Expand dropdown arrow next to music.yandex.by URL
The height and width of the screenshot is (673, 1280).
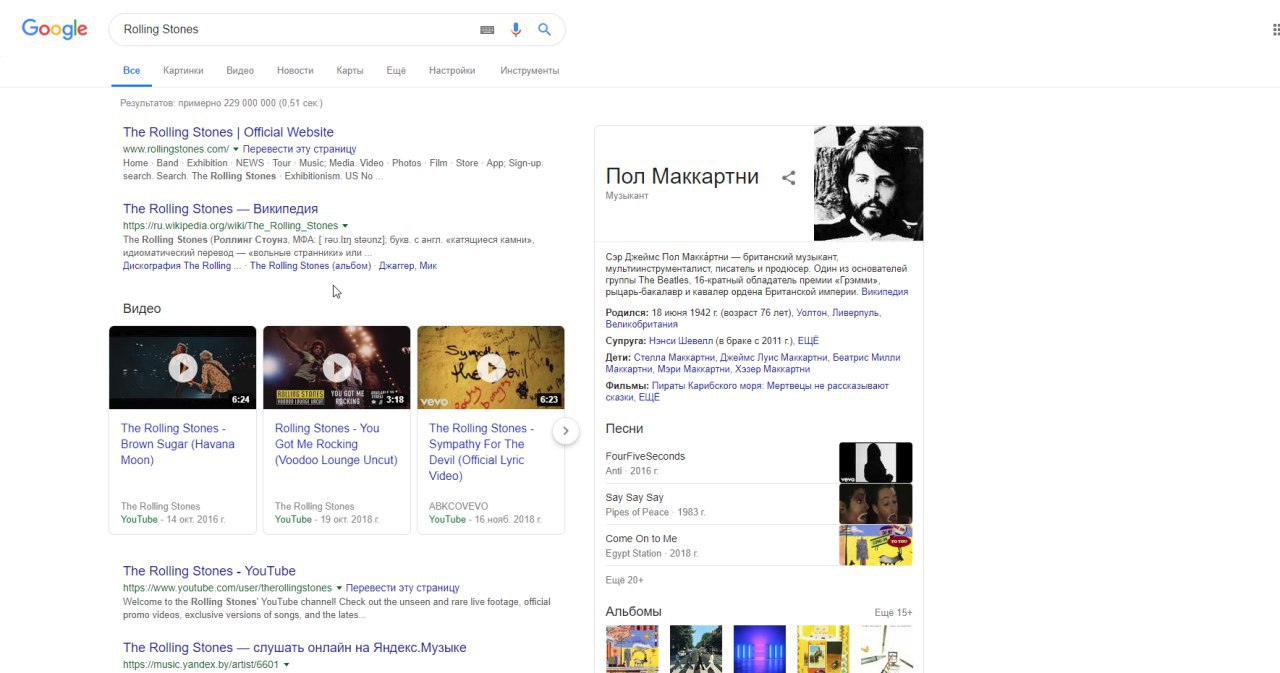click(286, 665)
